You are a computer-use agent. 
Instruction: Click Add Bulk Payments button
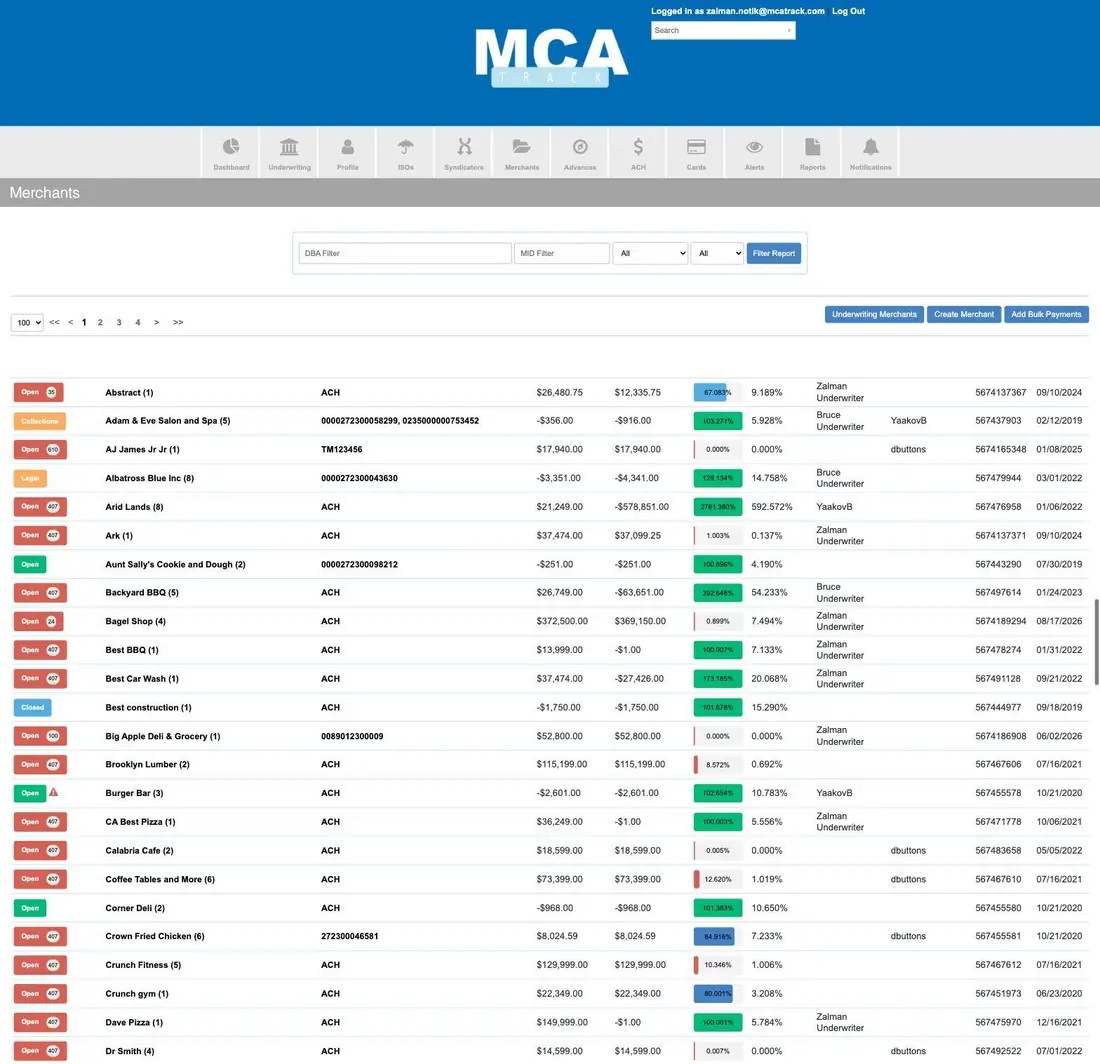click(1046, 314)
